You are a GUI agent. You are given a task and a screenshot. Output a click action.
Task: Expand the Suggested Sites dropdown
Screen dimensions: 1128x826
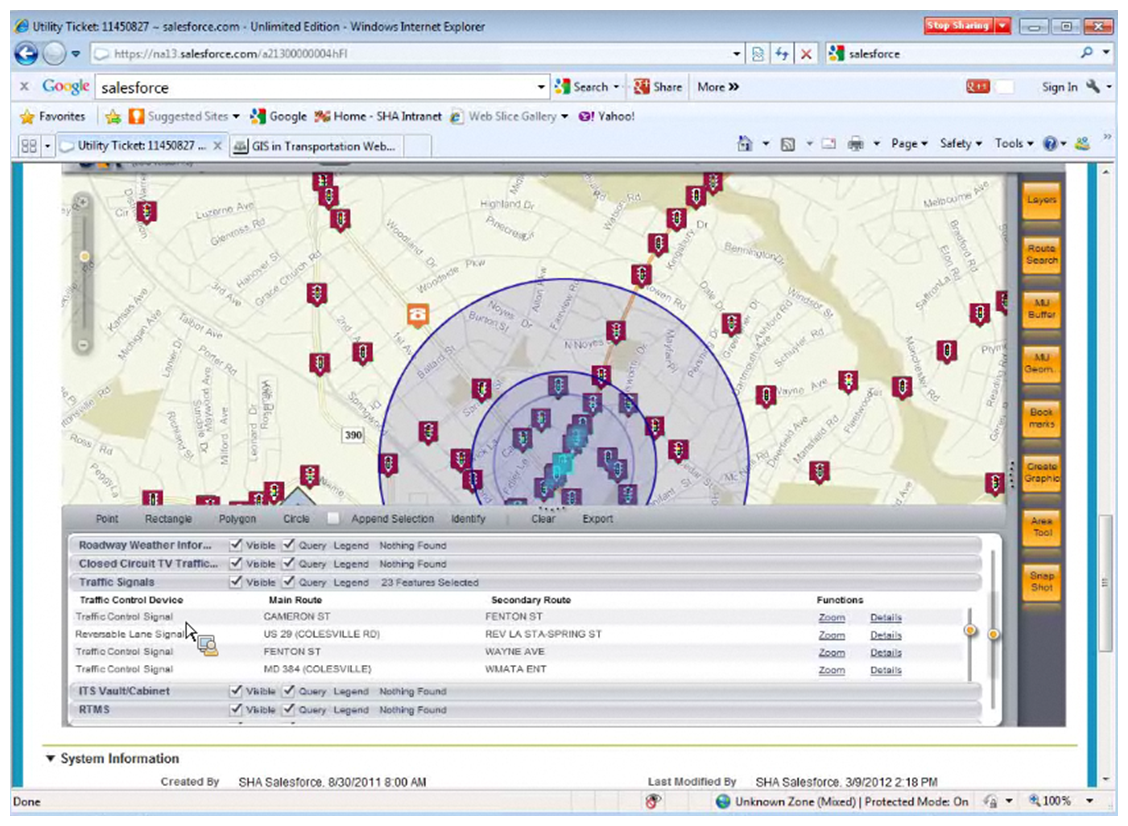pos(236,117)
